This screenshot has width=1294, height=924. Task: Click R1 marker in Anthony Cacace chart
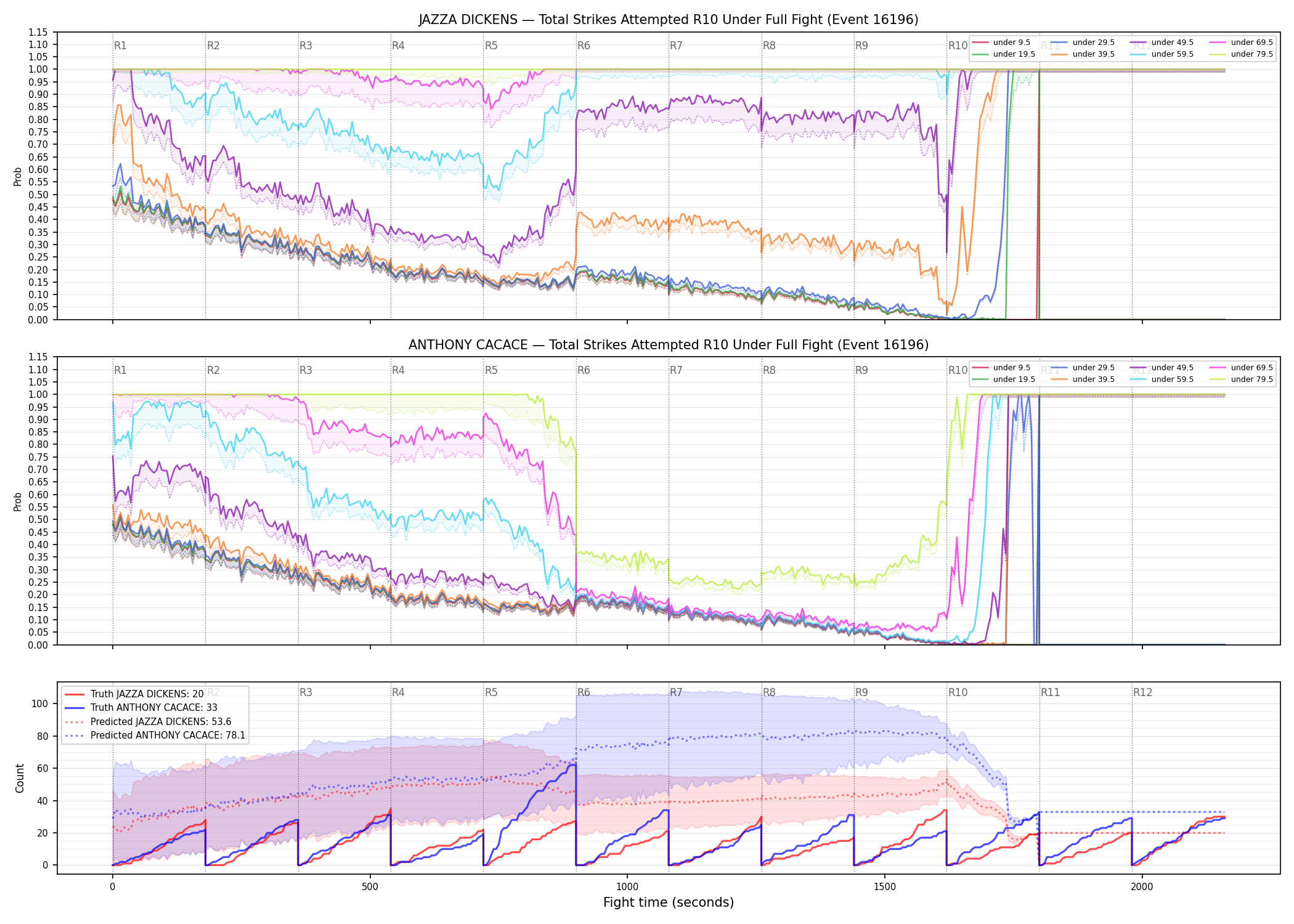point(120,370)
